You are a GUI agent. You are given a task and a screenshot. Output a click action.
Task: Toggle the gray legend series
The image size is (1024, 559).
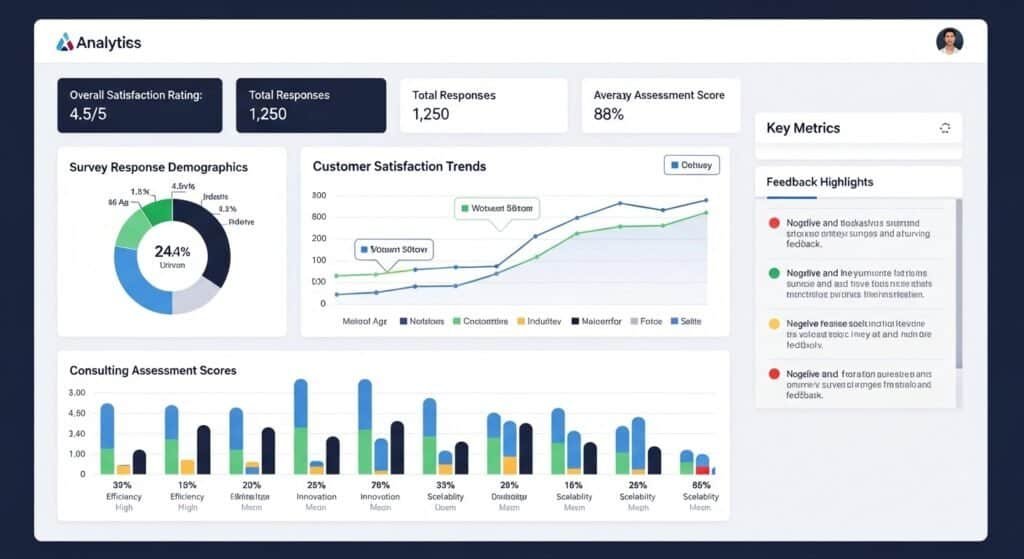pos(647,321)
